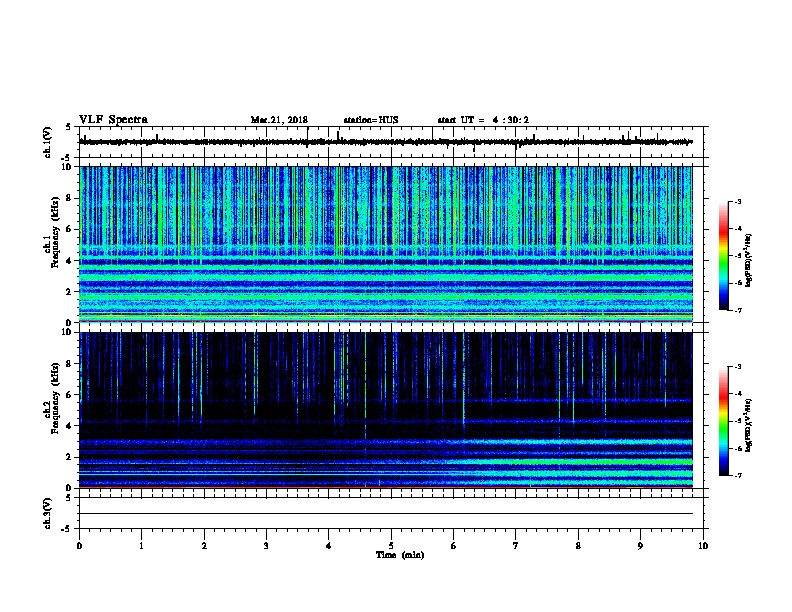Click the flat ch.3 voltage line
Image resolution: width=792 pixels, height=612 pixels.
[x=386, y=514]
